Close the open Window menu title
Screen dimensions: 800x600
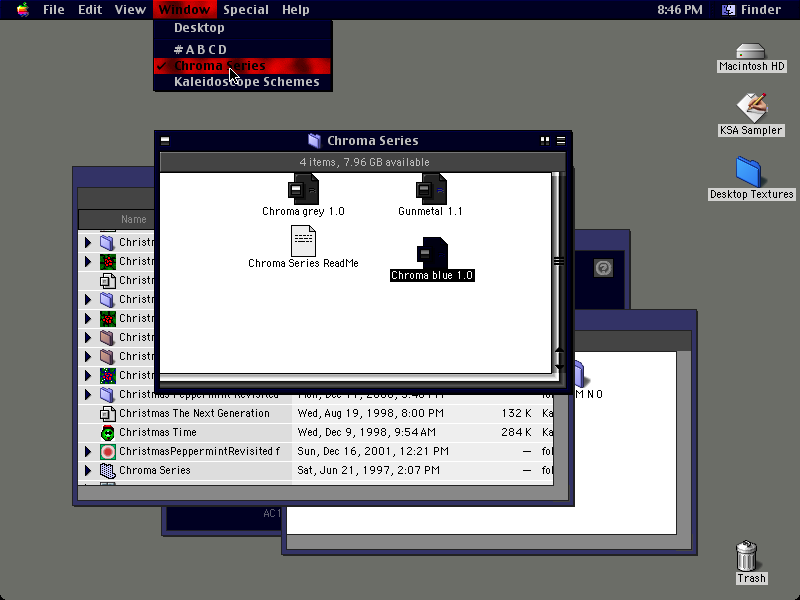tap(184, 10)
